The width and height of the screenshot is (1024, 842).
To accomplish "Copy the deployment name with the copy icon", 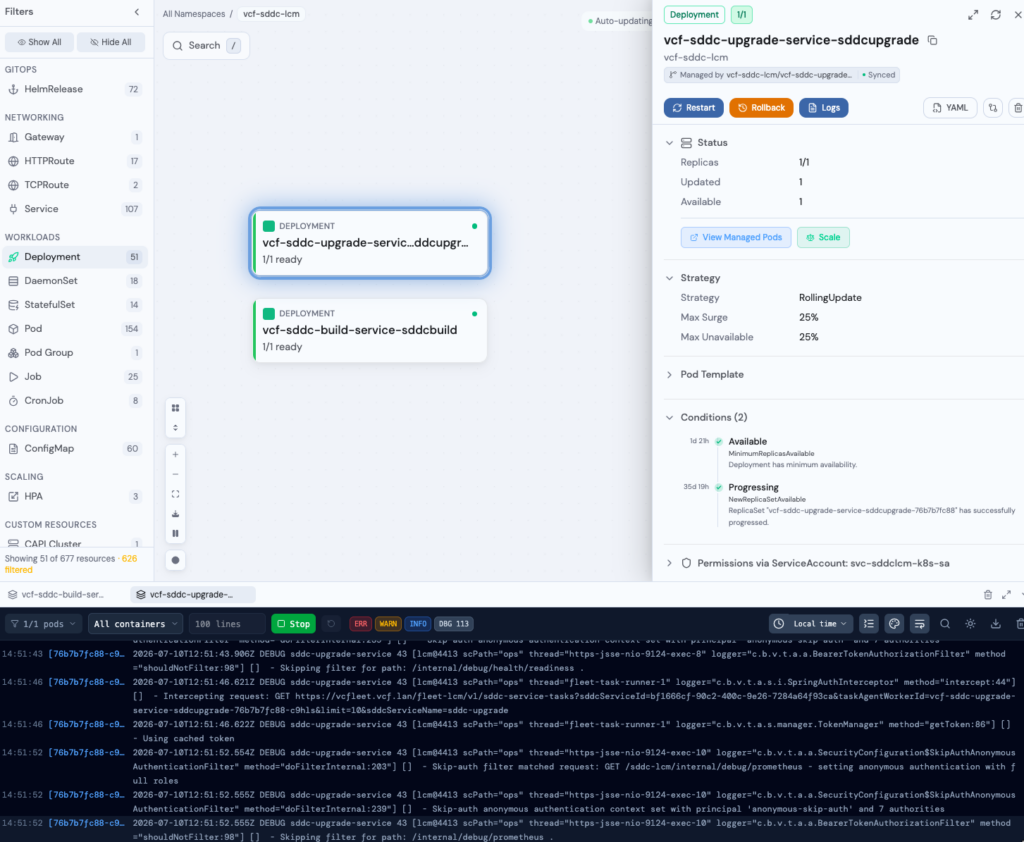I will [x=933, y=40].
